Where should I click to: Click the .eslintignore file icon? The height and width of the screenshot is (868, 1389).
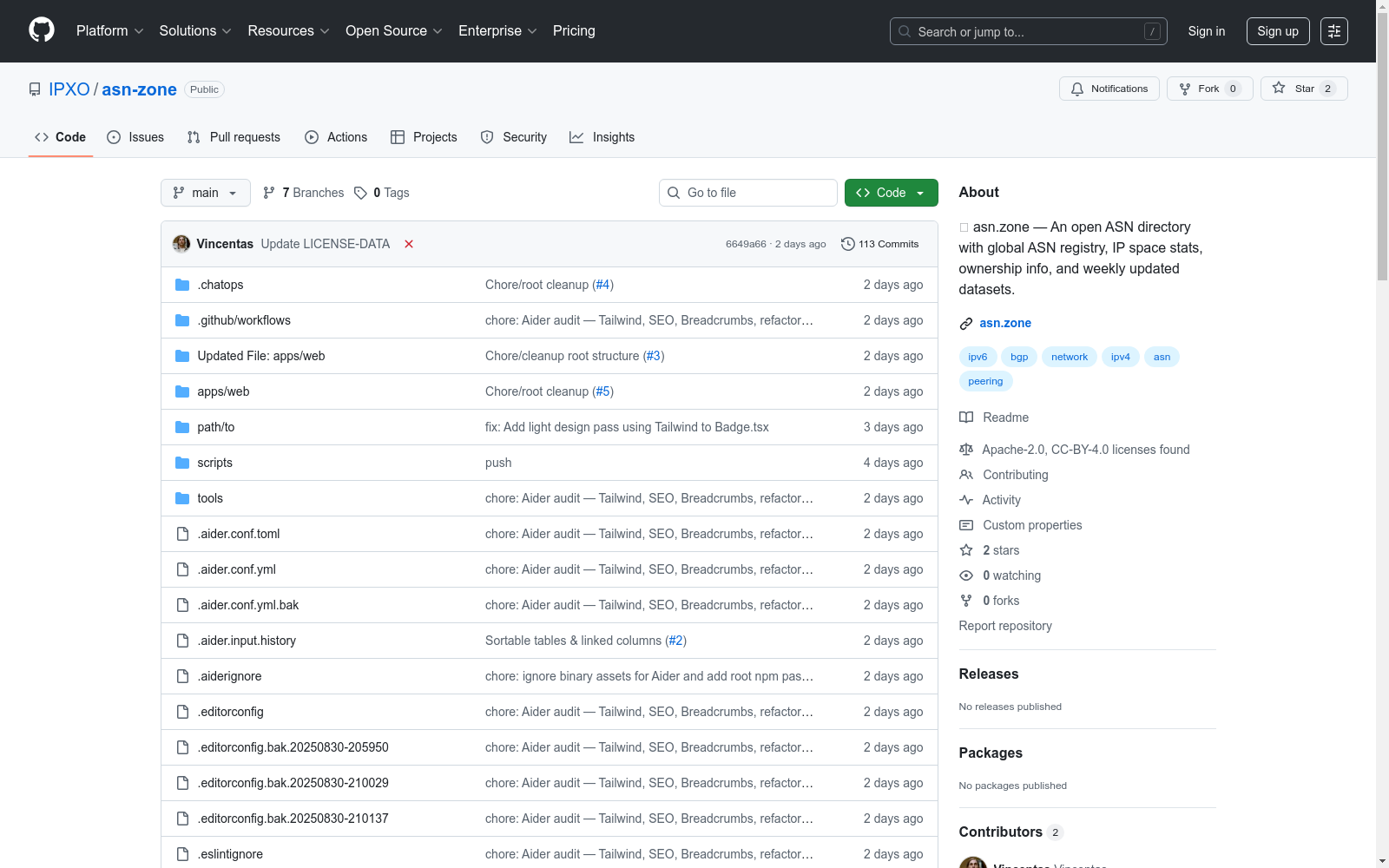[182, 854]
